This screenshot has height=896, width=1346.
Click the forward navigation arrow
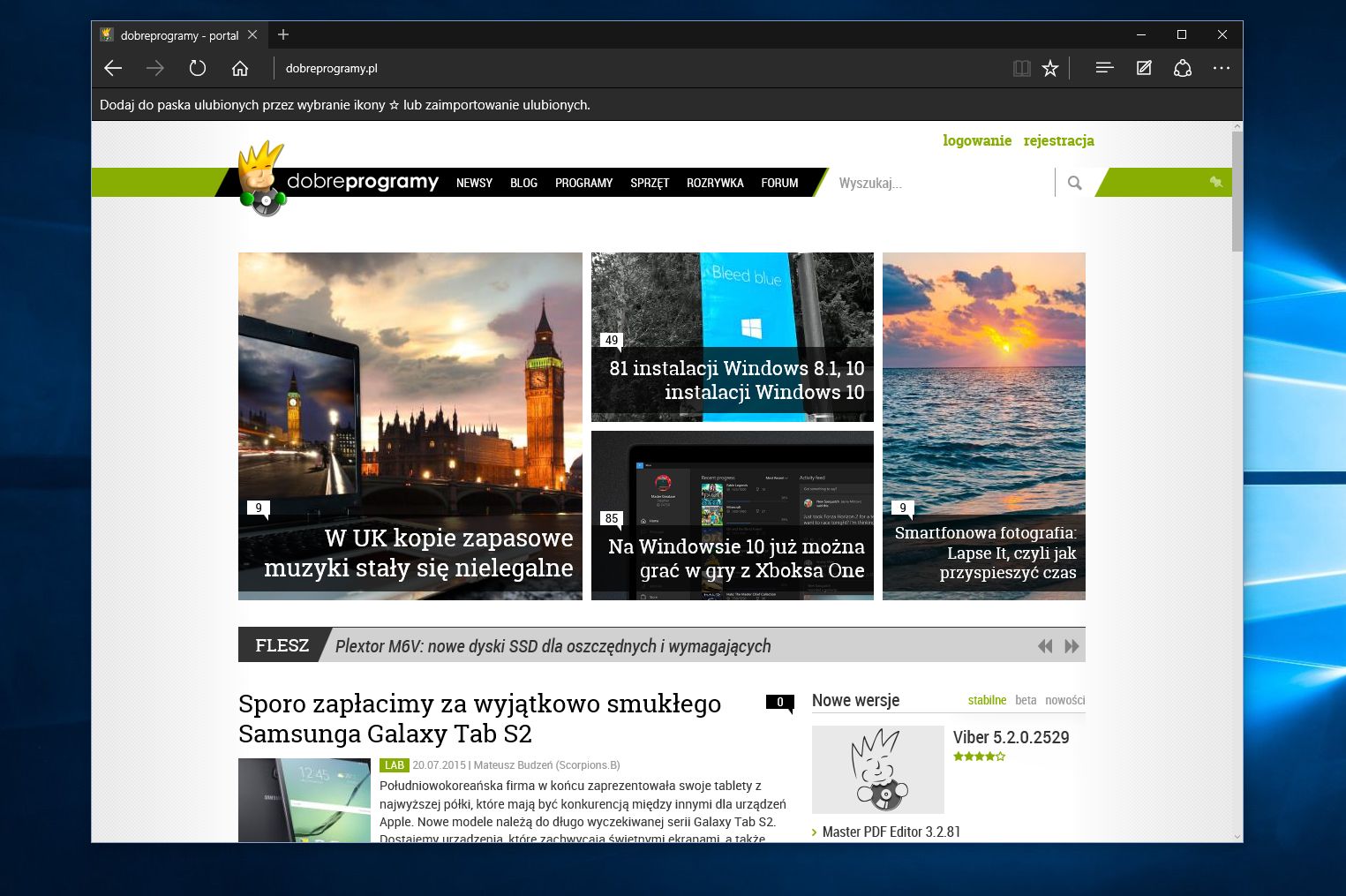pyautogui.click(x=155, y=68)
